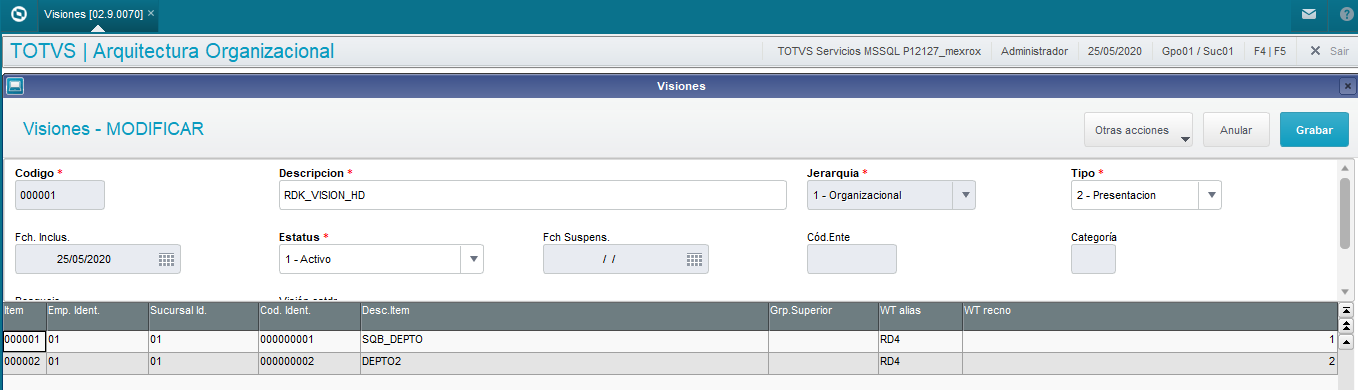The height and width of the screenshot is (390, 1358).
Task: Move up one grid row arrow
Action: tap(1345, 341)
